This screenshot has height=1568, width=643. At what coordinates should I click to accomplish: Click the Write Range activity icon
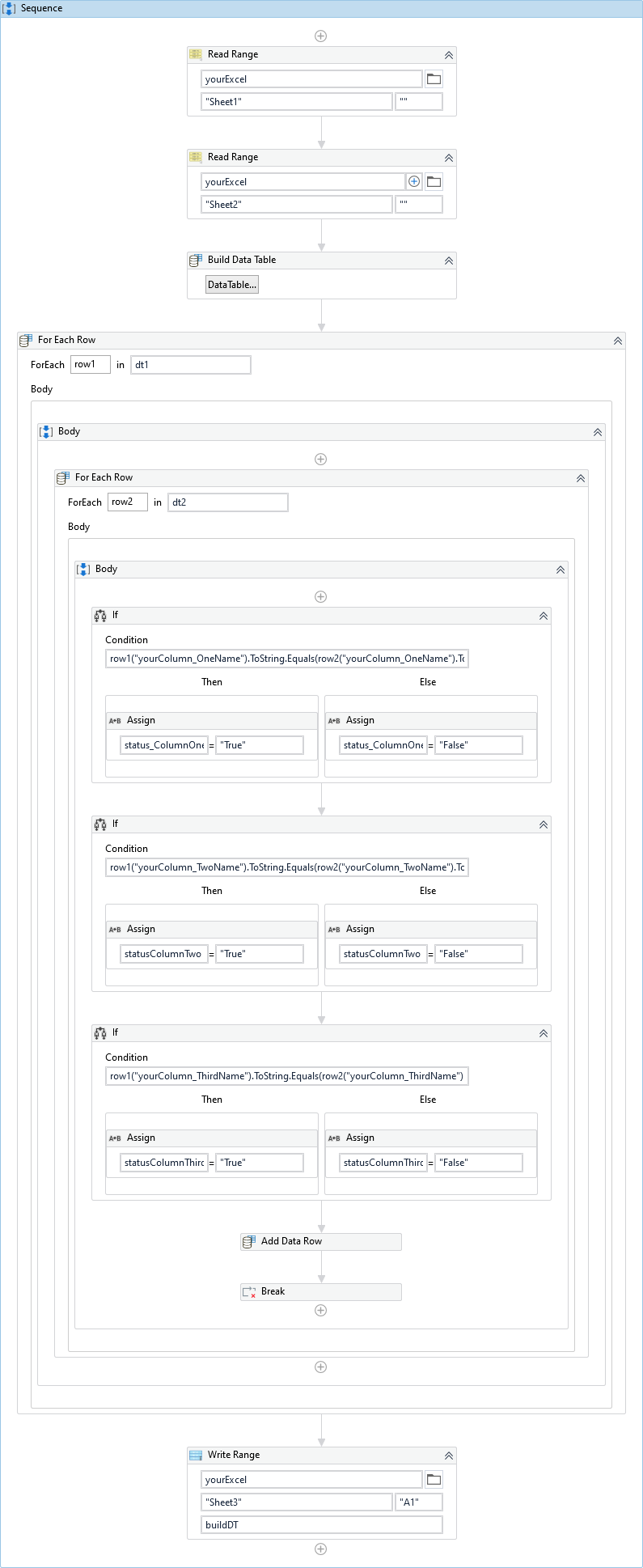click(x=196, y=1456)
